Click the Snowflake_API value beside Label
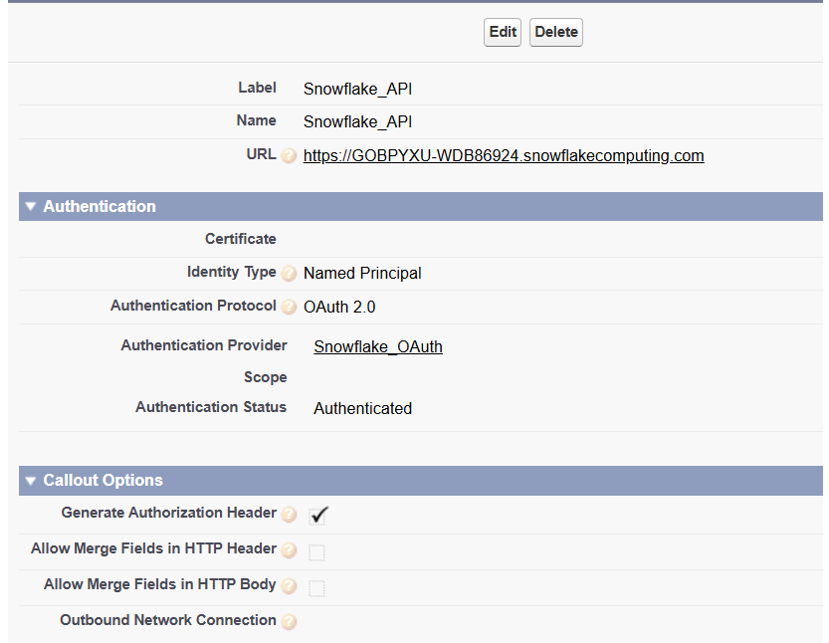 pyautogui.click(x=357, y=89)
